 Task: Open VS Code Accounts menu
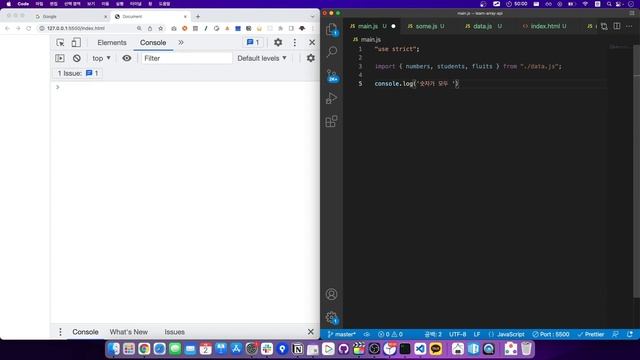pyautogui.click(x=331, y=294)
